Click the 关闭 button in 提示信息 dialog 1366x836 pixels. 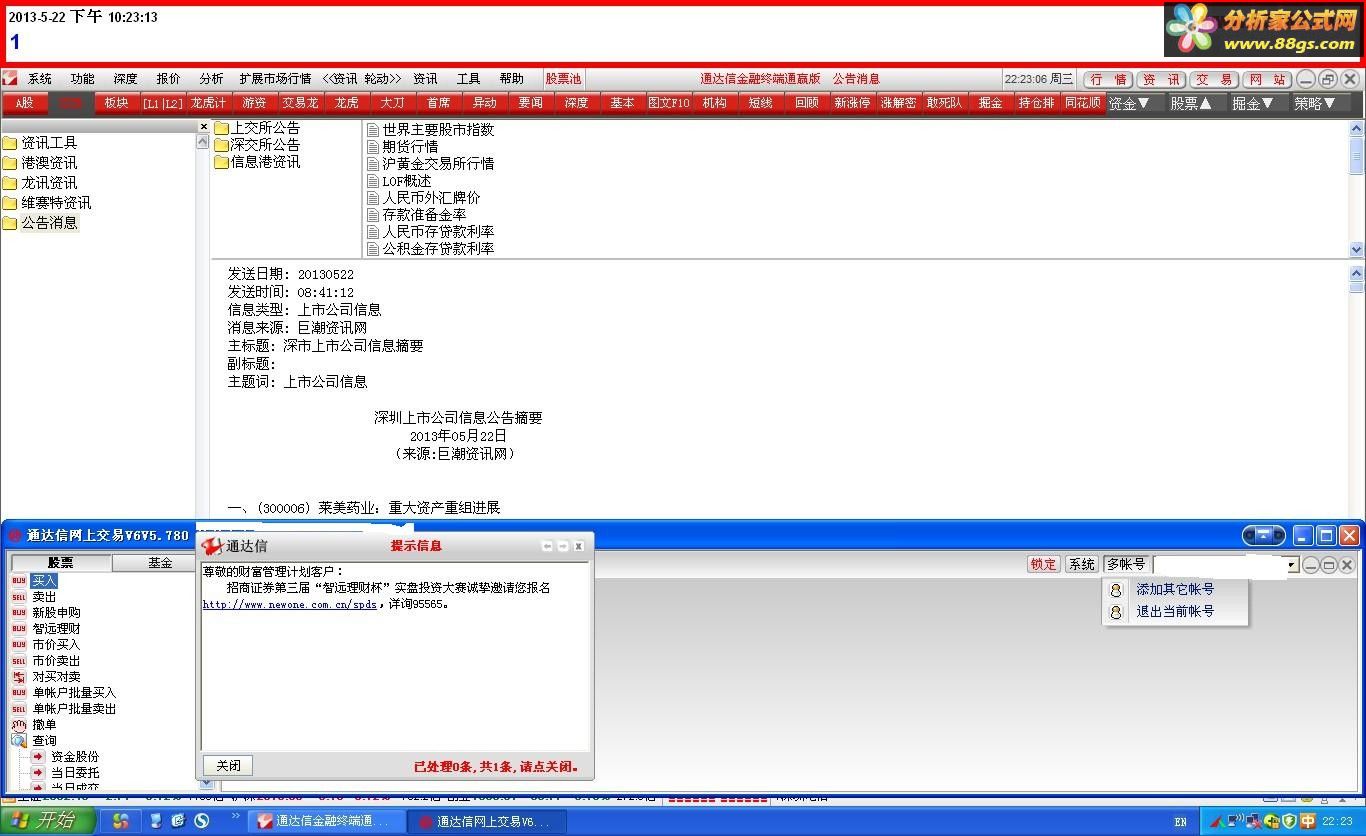pyautogui.click(x=228, y=766)
